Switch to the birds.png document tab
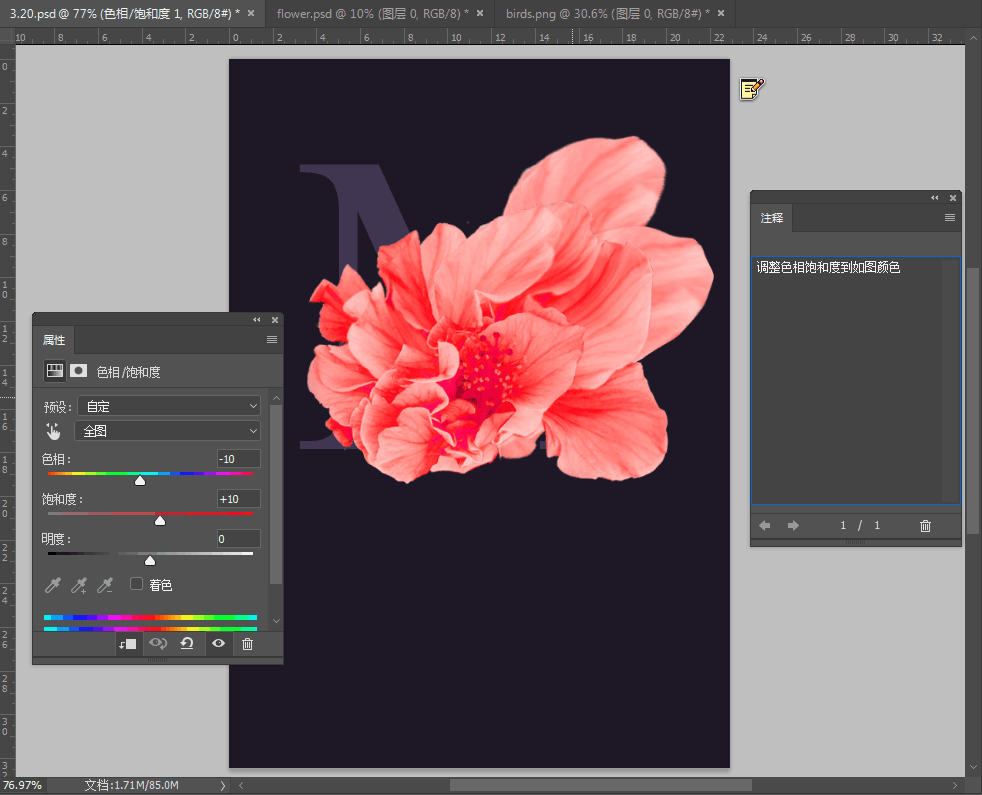Viewport: 982px width, 795px height. tap(595, 13)
